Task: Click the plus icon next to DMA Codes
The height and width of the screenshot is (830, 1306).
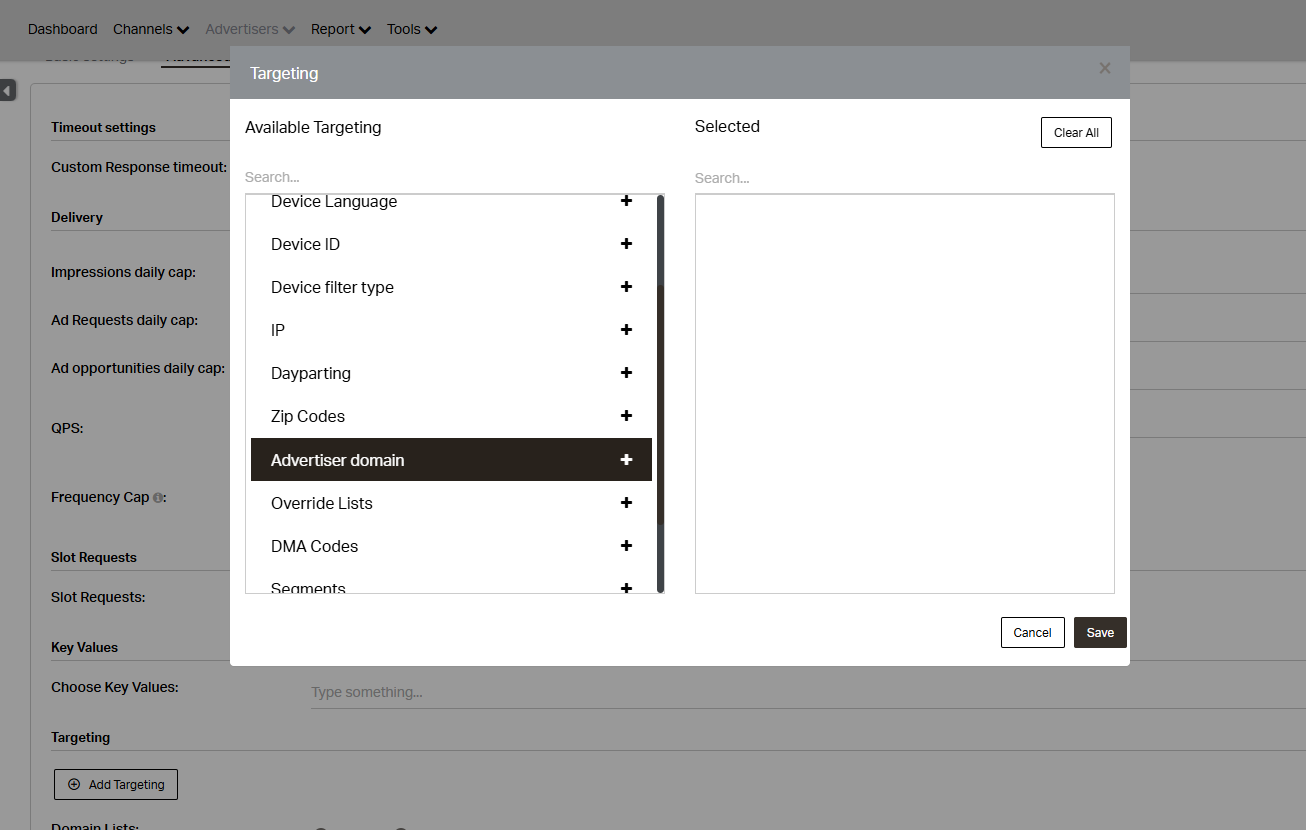Action: pyautogui.click(x=626, y=546)
